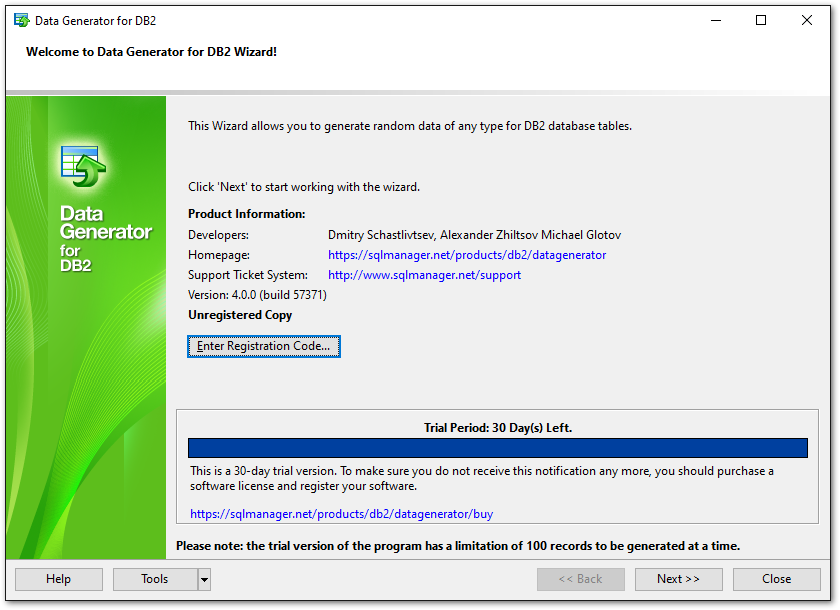Click the 'Data Generator for DB2' sidebar title
840x610 pixels.
point(106,238)
